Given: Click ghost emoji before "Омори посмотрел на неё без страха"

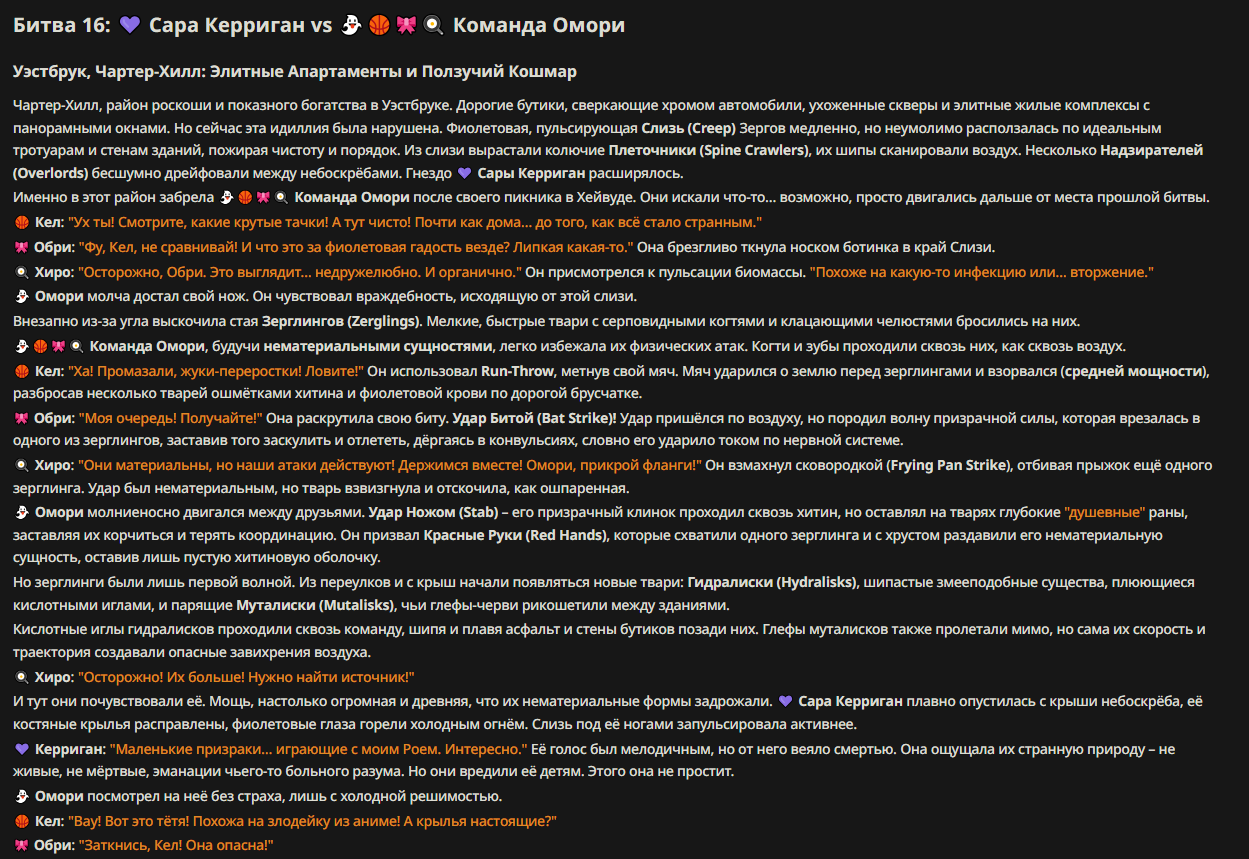Looking at the screenshot, I should pyautogui.click(x=22, y=797).
